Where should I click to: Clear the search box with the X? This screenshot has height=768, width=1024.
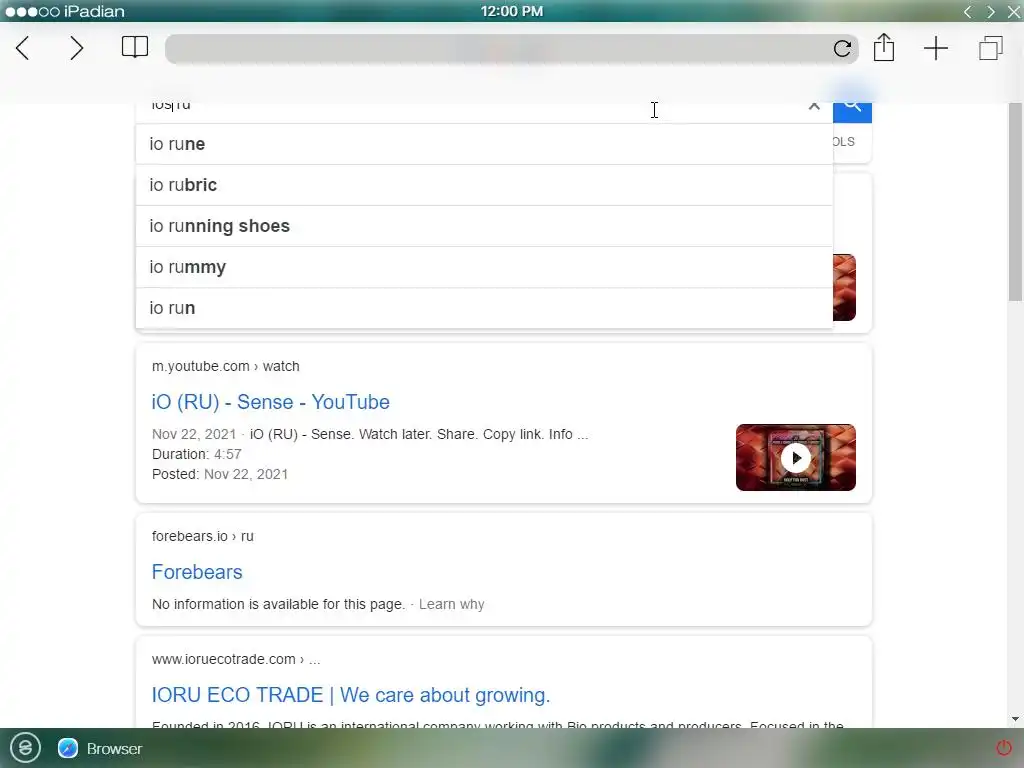pos(814,106)
